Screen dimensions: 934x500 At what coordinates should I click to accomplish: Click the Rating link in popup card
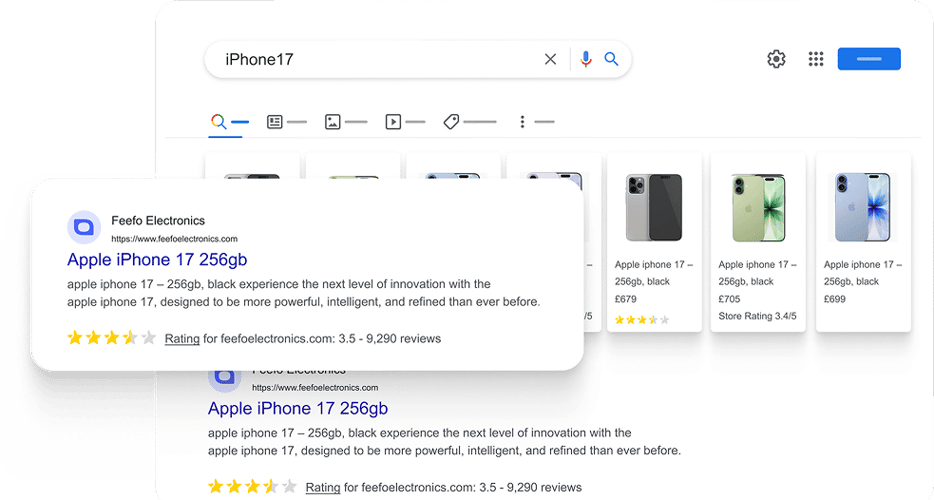pos(182,338)
